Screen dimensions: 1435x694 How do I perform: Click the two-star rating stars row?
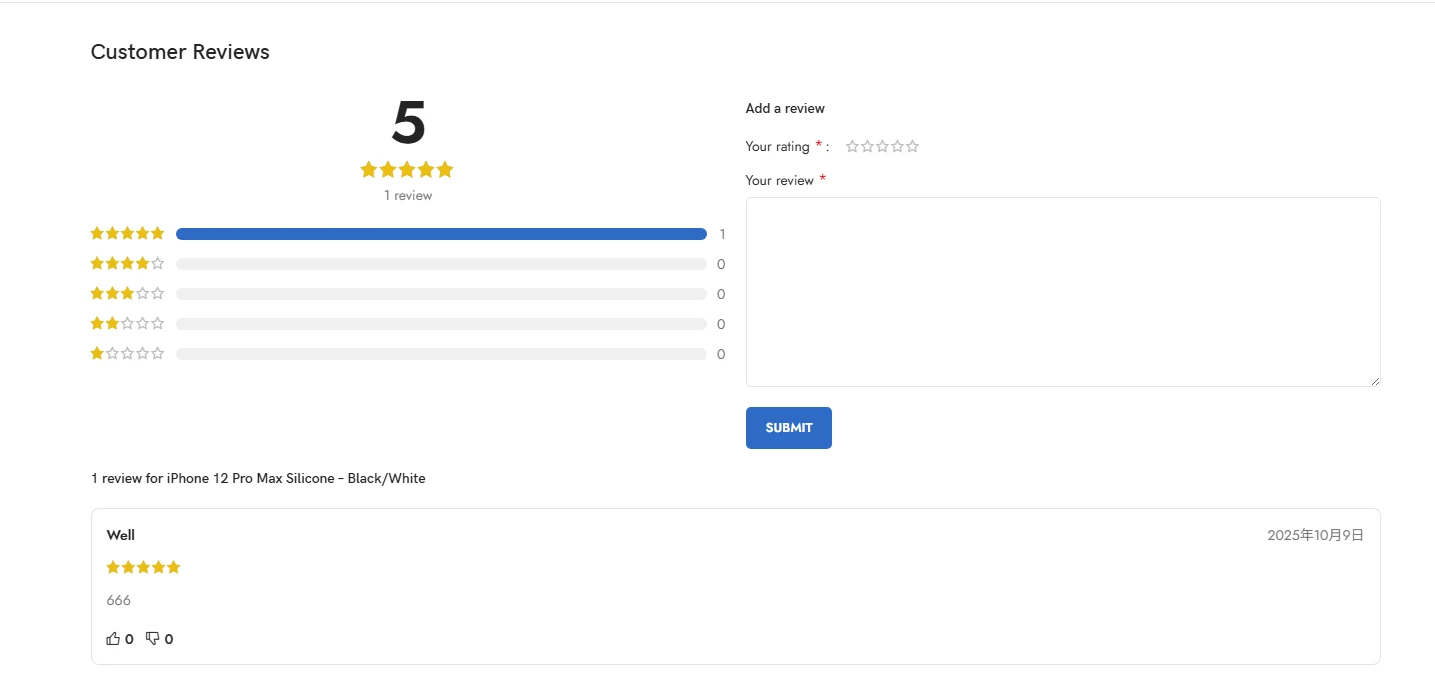coord(127,324)
